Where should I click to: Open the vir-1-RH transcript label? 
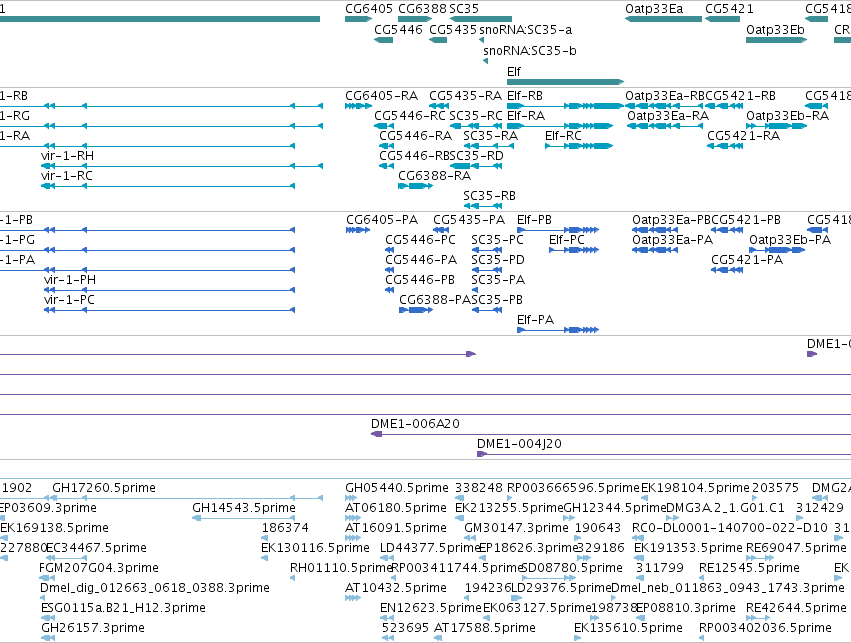pyautogui.click(x=67, y=156)
